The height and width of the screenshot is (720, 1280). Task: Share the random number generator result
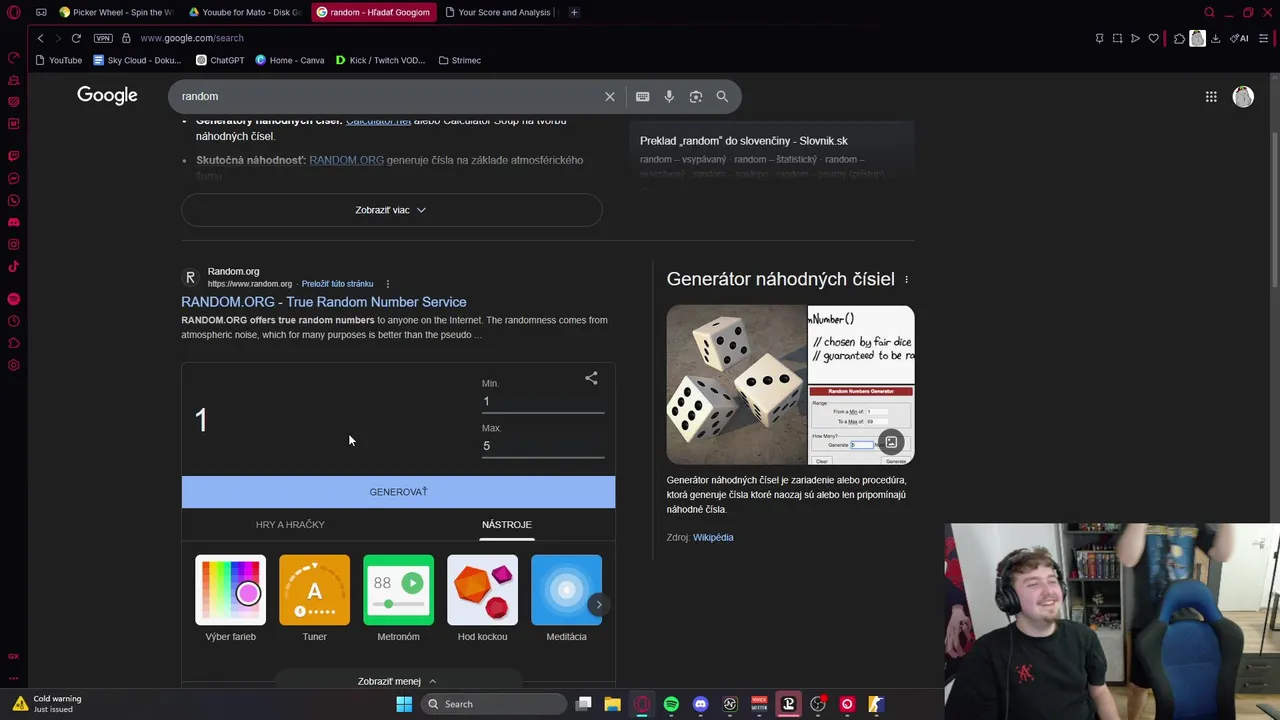591,378
